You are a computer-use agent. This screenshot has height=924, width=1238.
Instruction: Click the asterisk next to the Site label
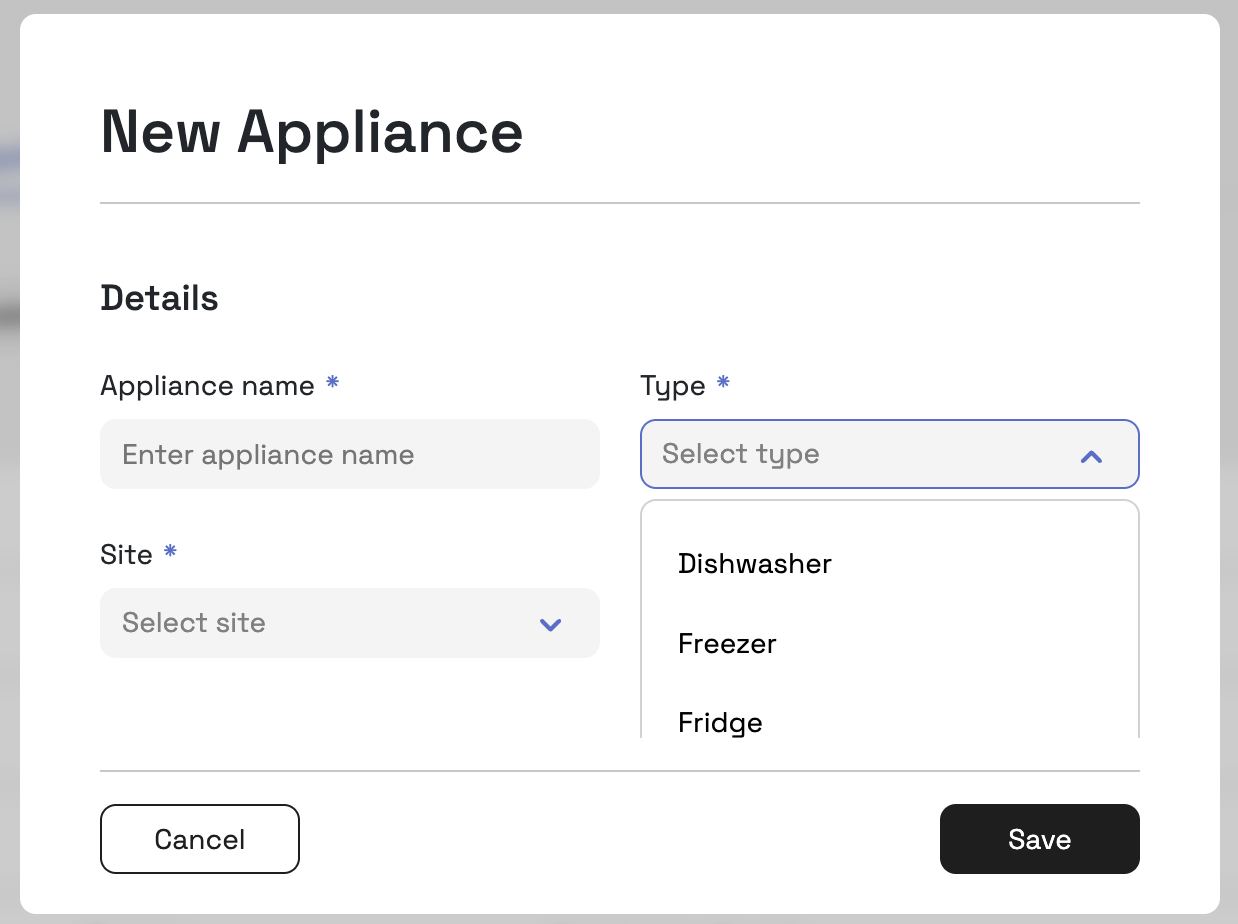point(170,552)
